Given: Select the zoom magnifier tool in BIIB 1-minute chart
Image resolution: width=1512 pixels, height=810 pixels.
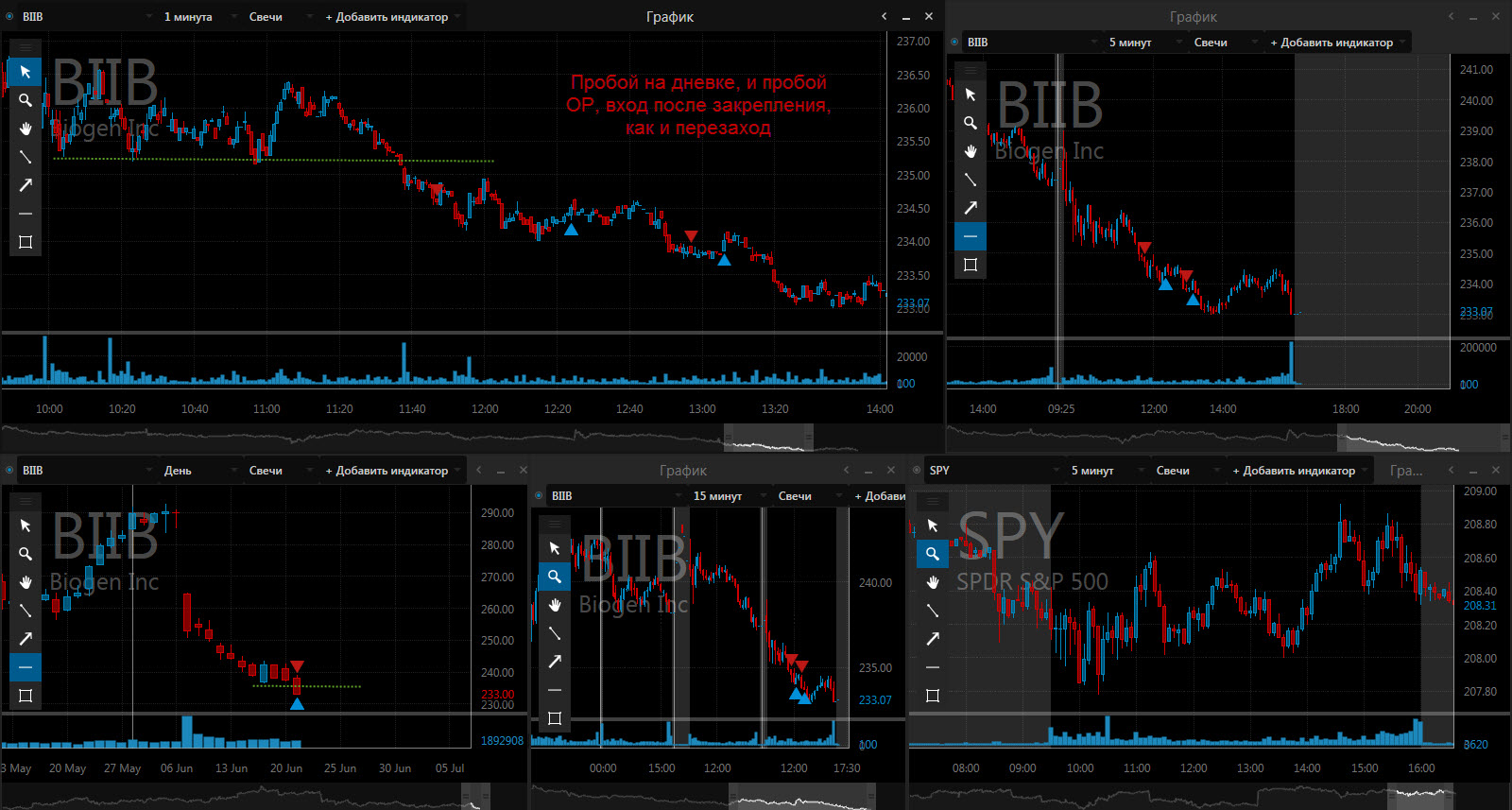Looking at the screenshot, I should point(26,100).
